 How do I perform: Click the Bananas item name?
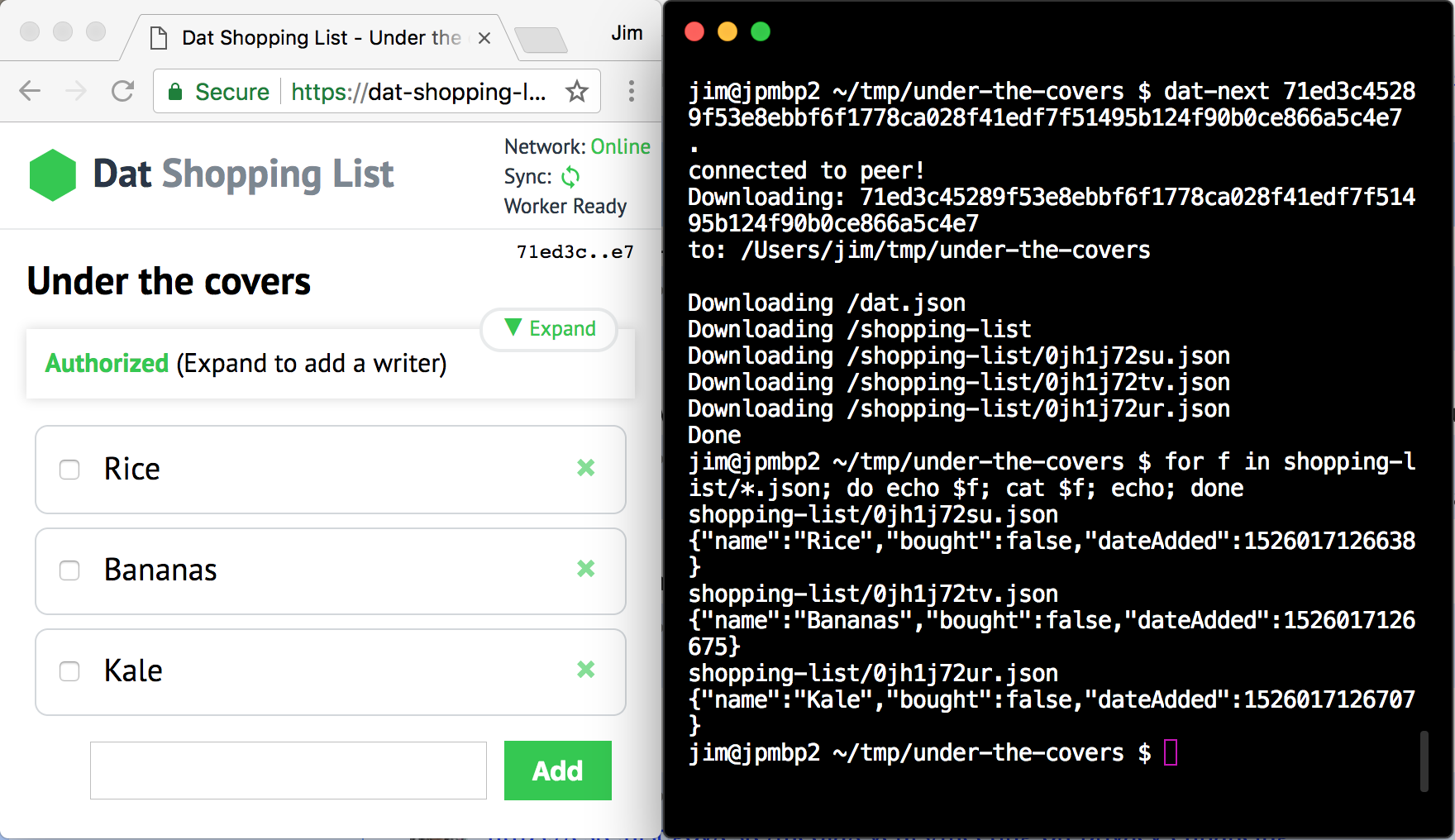160,570
